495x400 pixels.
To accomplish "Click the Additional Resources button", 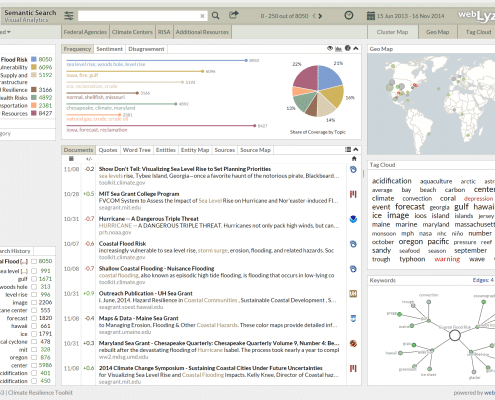I will pos(202,32).
